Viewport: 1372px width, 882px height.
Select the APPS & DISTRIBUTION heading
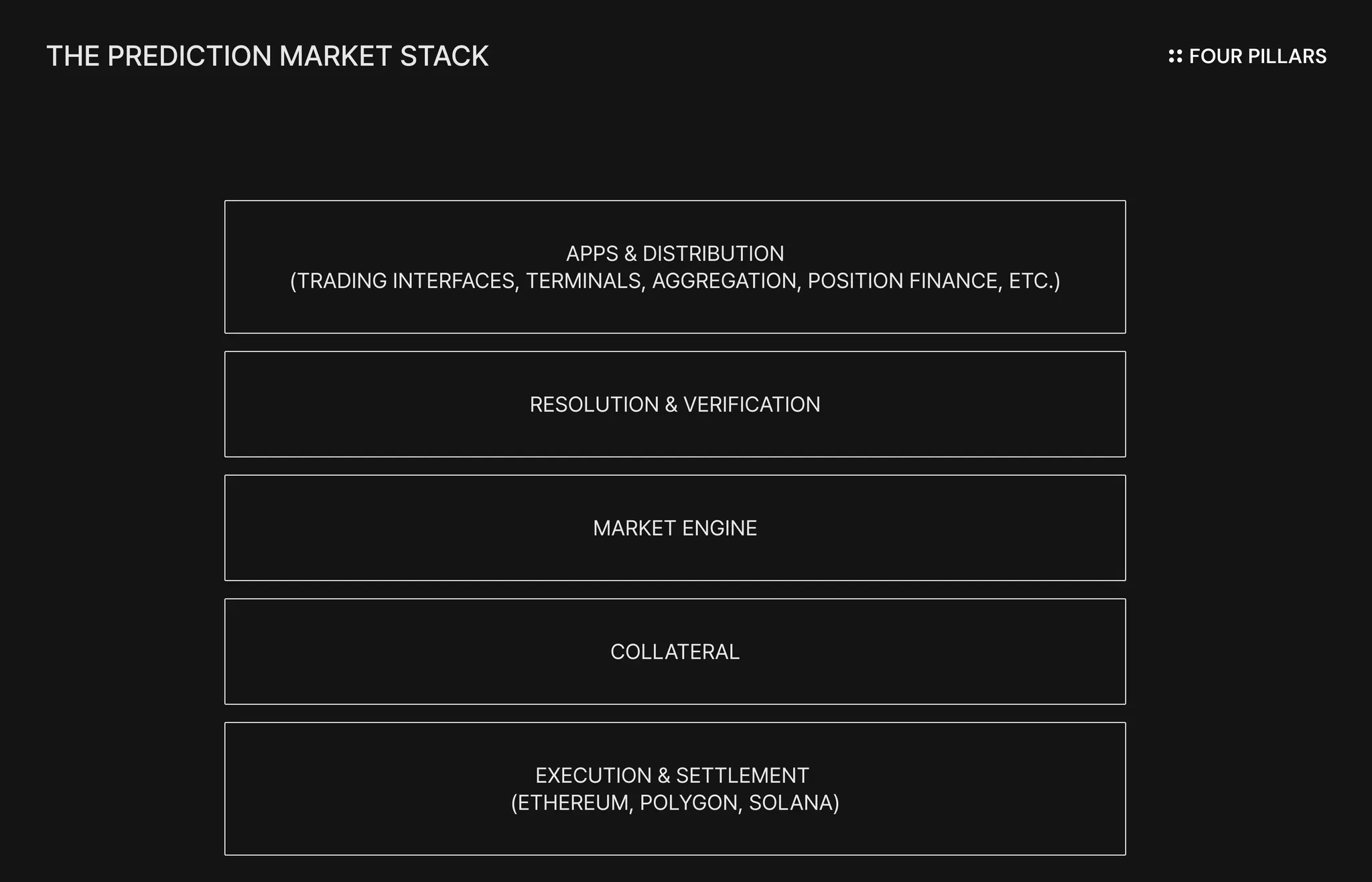pos(675,253)
